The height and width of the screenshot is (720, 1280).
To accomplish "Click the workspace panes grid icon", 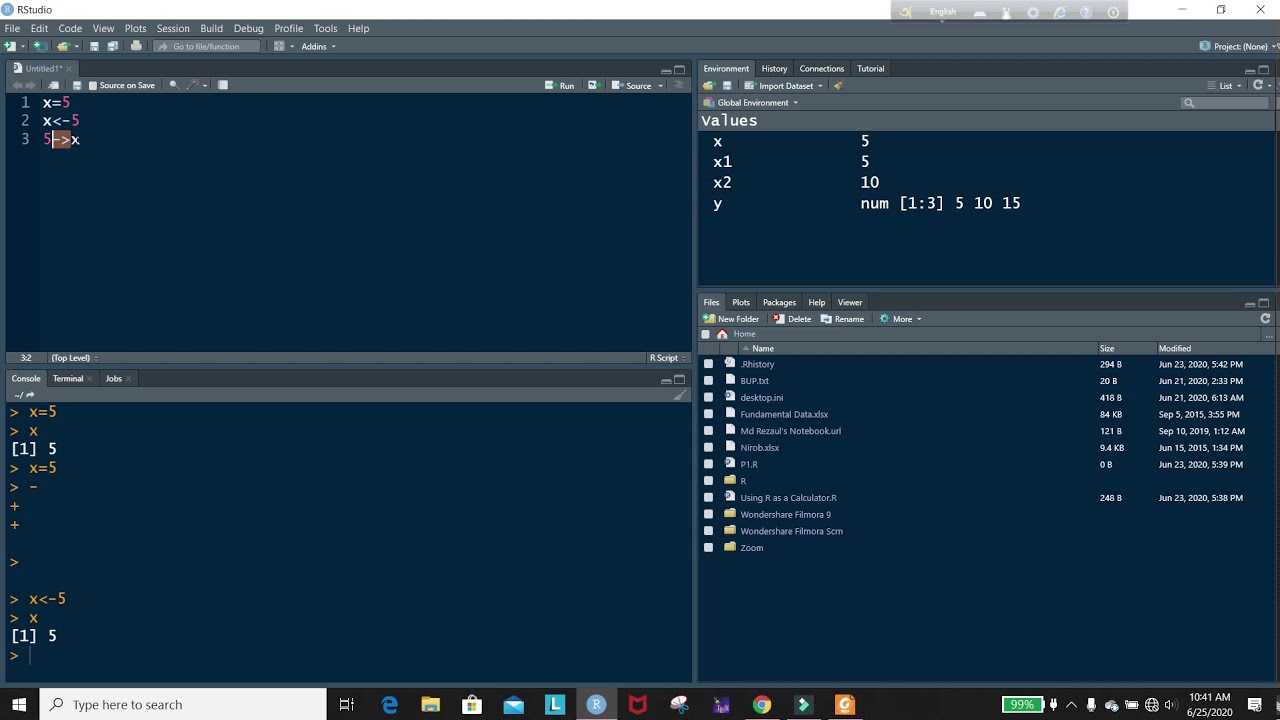I will 279,46.
